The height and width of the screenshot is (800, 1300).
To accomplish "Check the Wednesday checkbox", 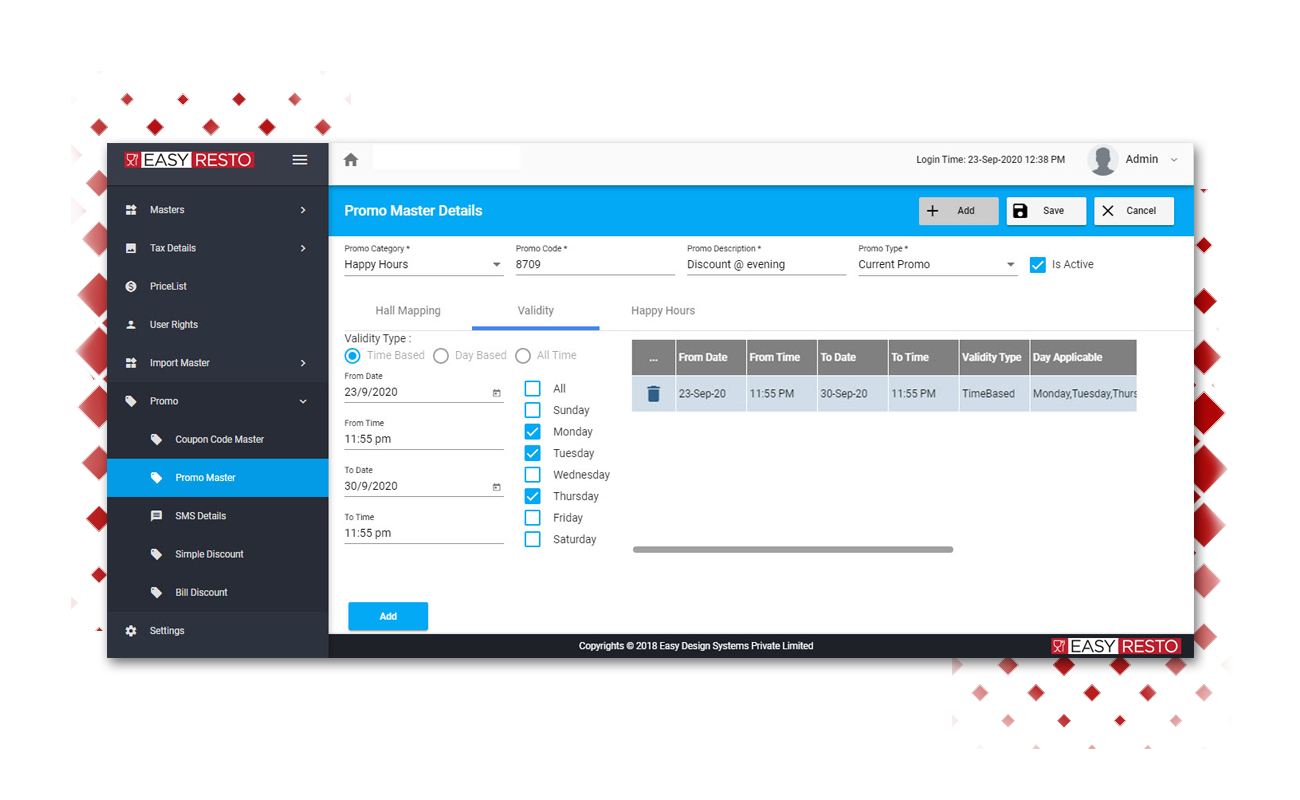I will (x=533, y=475).
